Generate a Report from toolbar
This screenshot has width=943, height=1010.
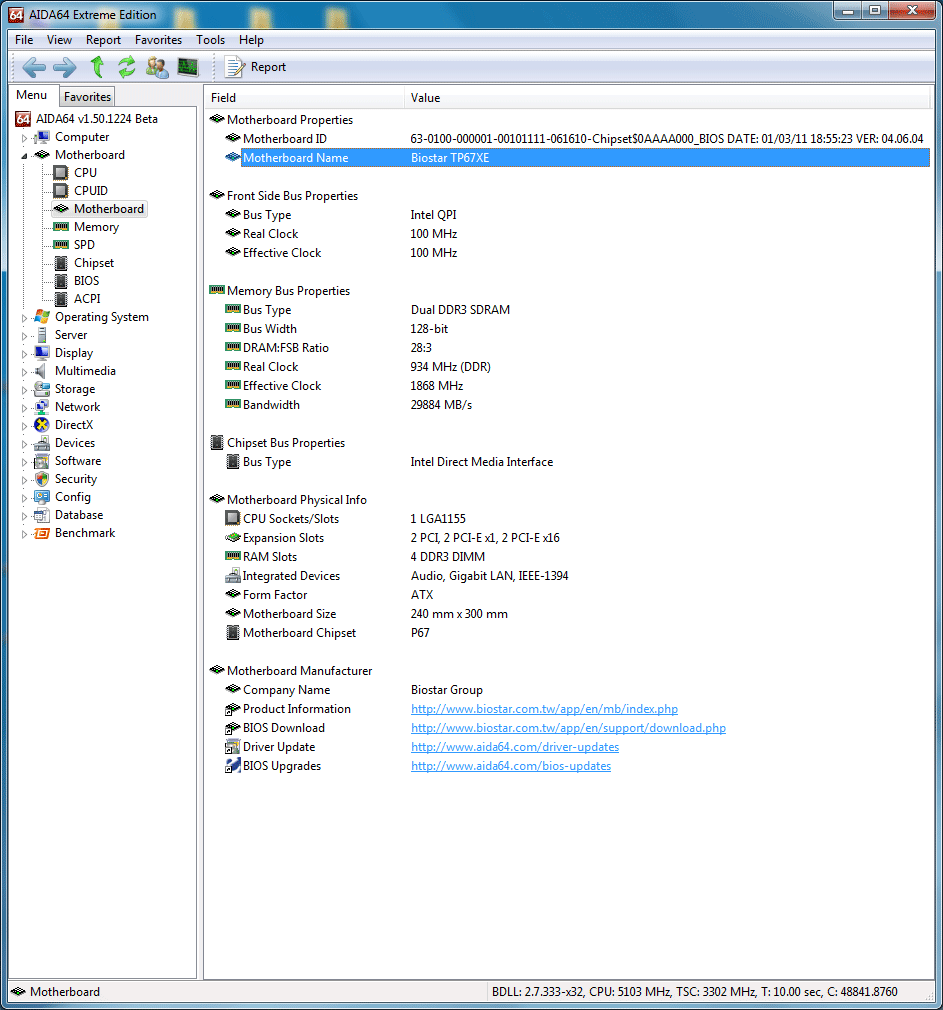(255, 67)
